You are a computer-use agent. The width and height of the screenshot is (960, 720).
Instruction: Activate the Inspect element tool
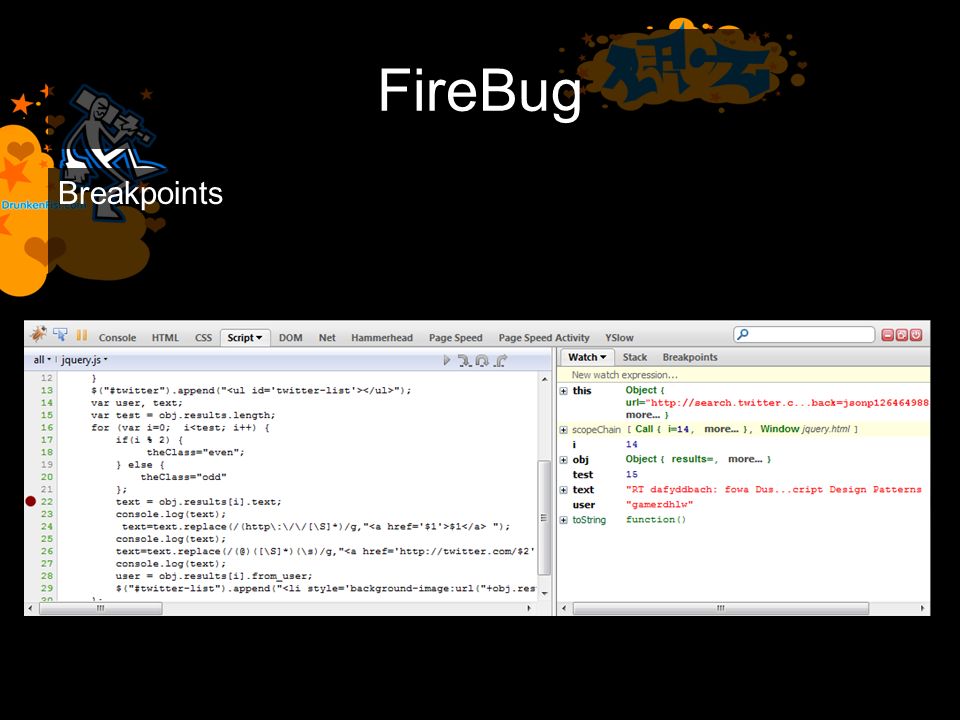click(60, 334)
